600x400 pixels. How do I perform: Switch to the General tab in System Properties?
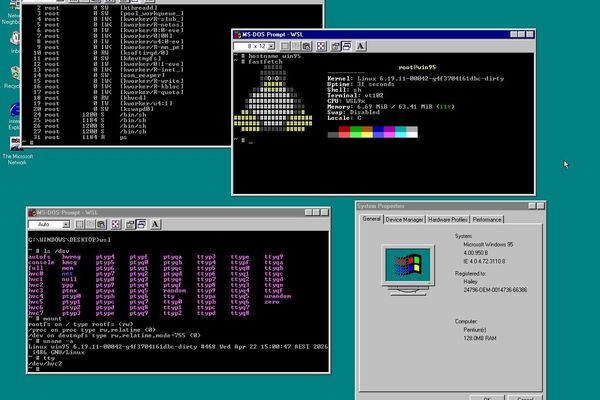[372, 219]
